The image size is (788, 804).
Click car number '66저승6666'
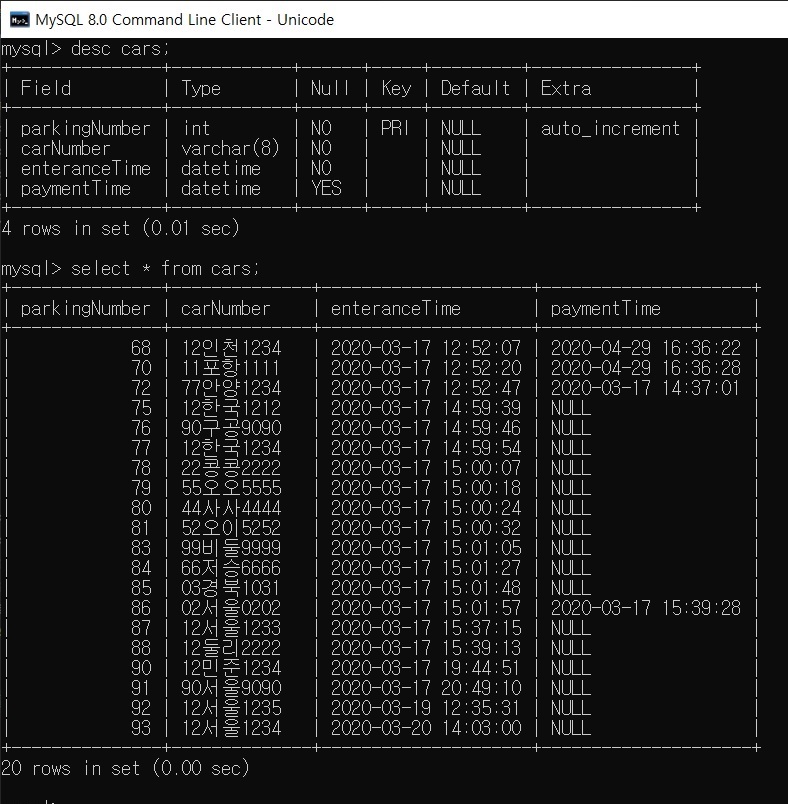[231, 568]
